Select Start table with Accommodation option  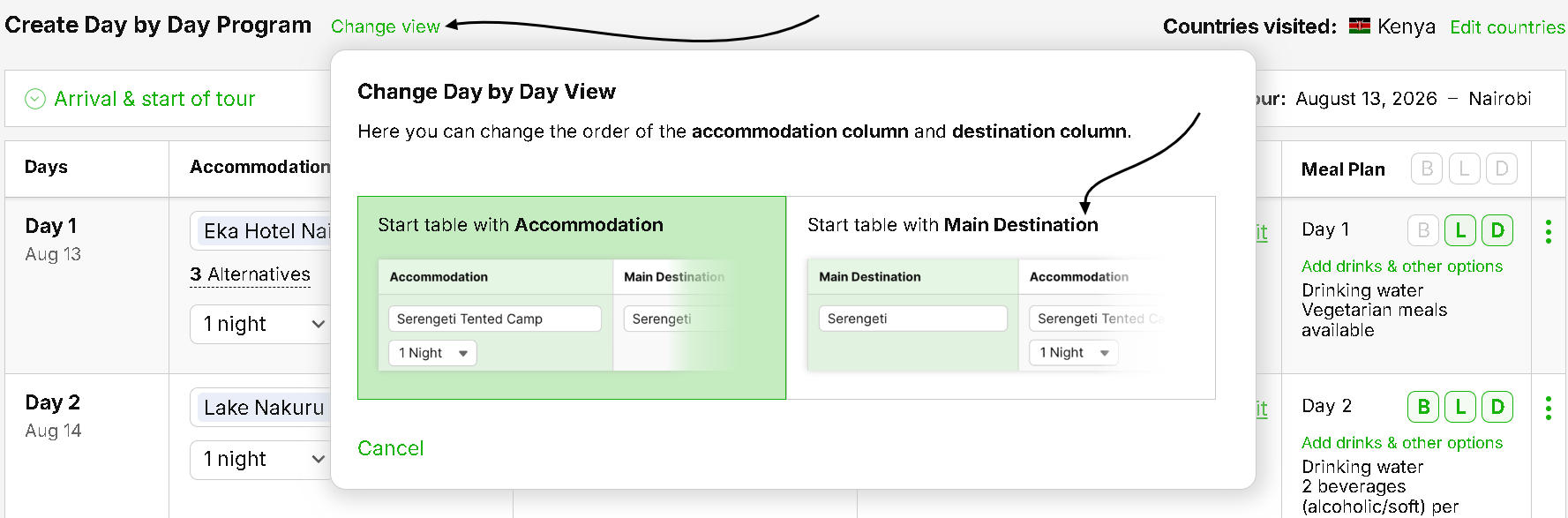(571, 297)
